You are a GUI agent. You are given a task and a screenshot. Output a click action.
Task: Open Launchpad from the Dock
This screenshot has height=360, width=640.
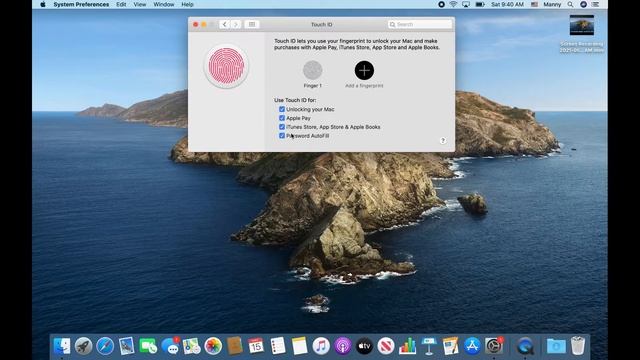[83, 346]
